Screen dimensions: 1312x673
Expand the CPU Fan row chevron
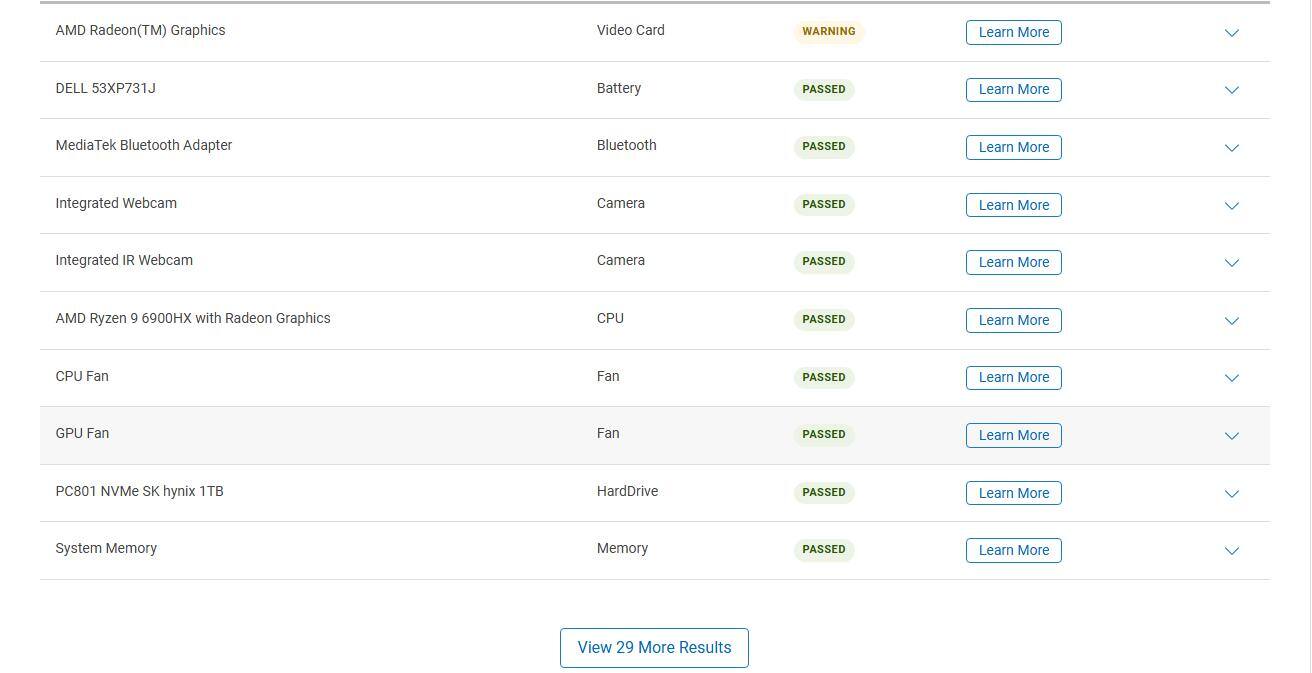coord(1232,378)
